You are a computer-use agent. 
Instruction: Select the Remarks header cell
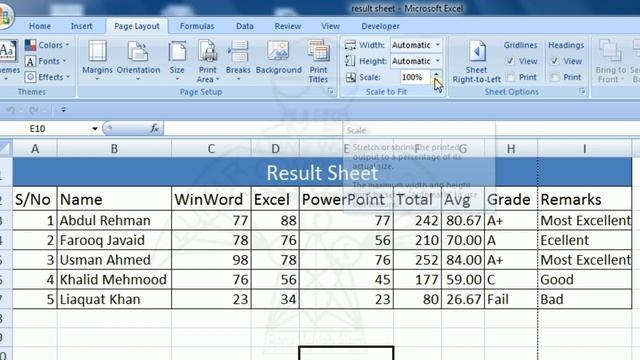584,199
